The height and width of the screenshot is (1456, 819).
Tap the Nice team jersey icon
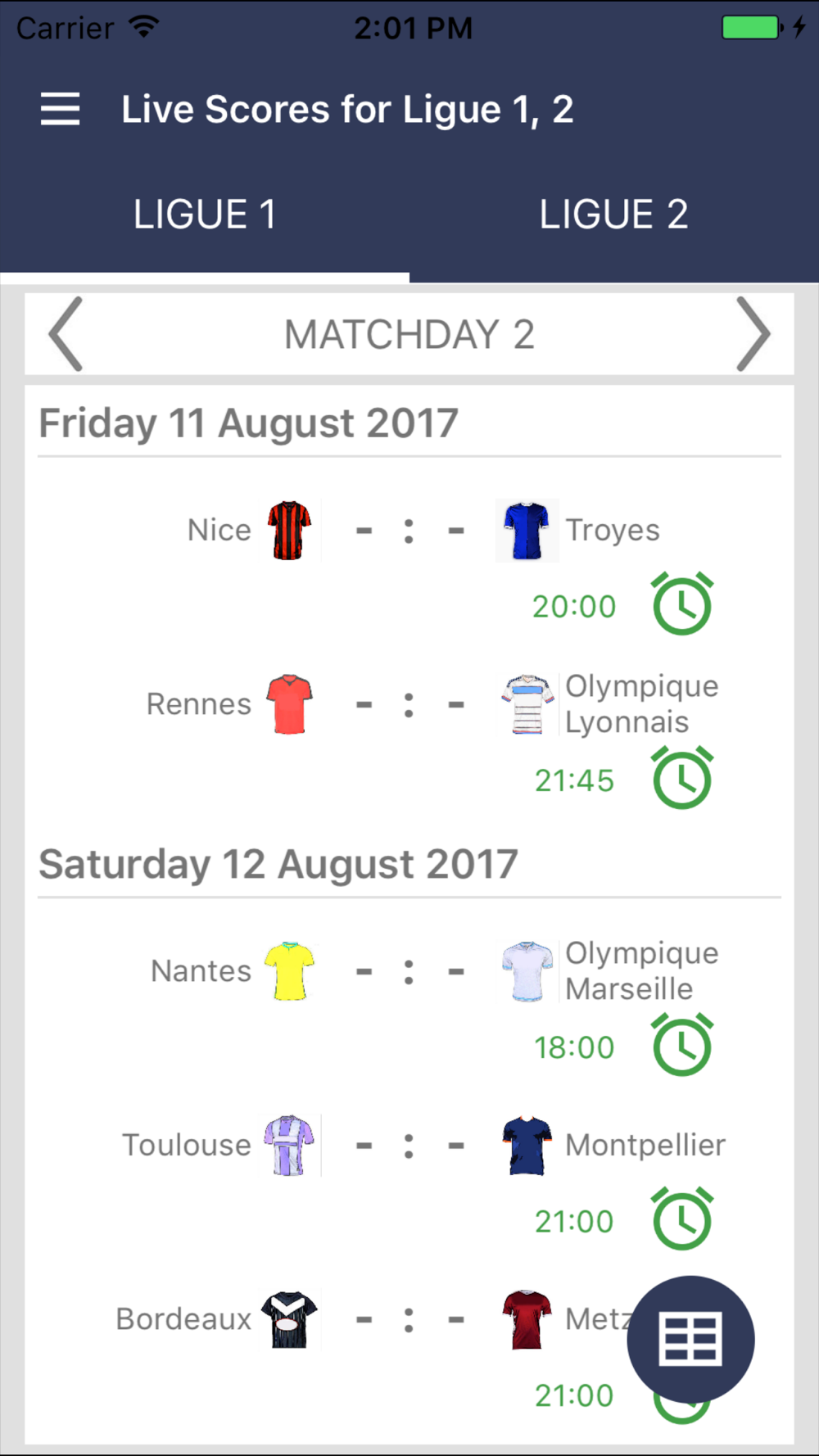[289, 531]
